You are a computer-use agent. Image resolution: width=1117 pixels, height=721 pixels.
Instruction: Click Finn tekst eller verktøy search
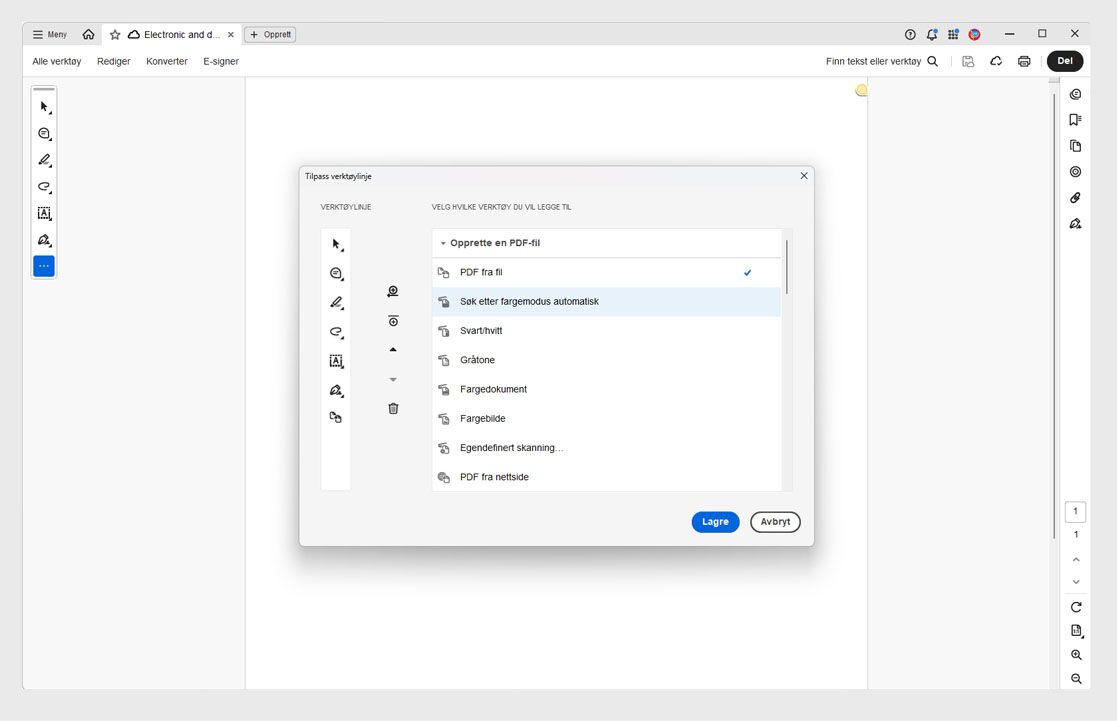pos(882,61)
